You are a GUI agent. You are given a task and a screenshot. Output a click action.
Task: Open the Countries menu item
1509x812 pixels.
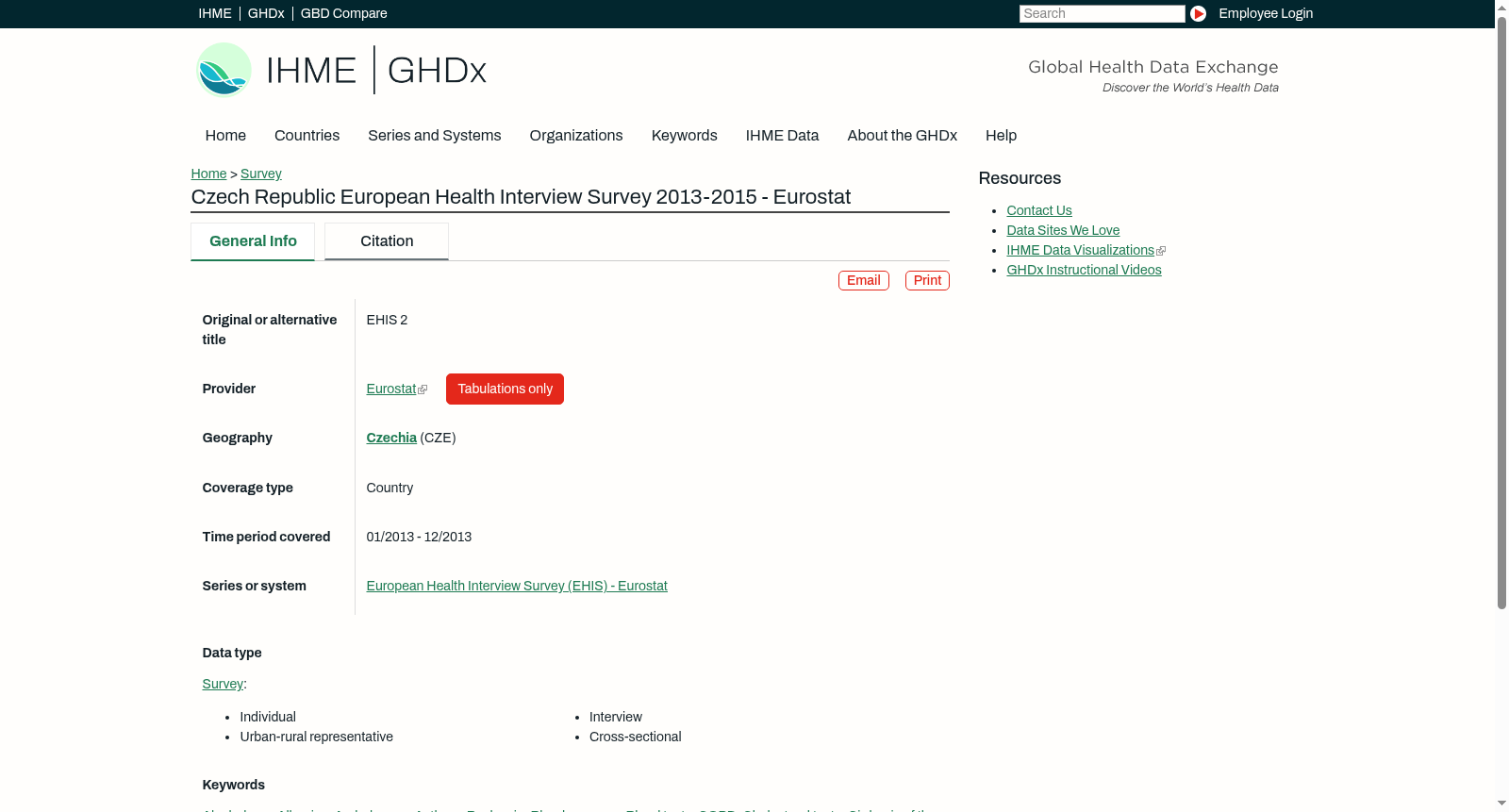point(307,136)
